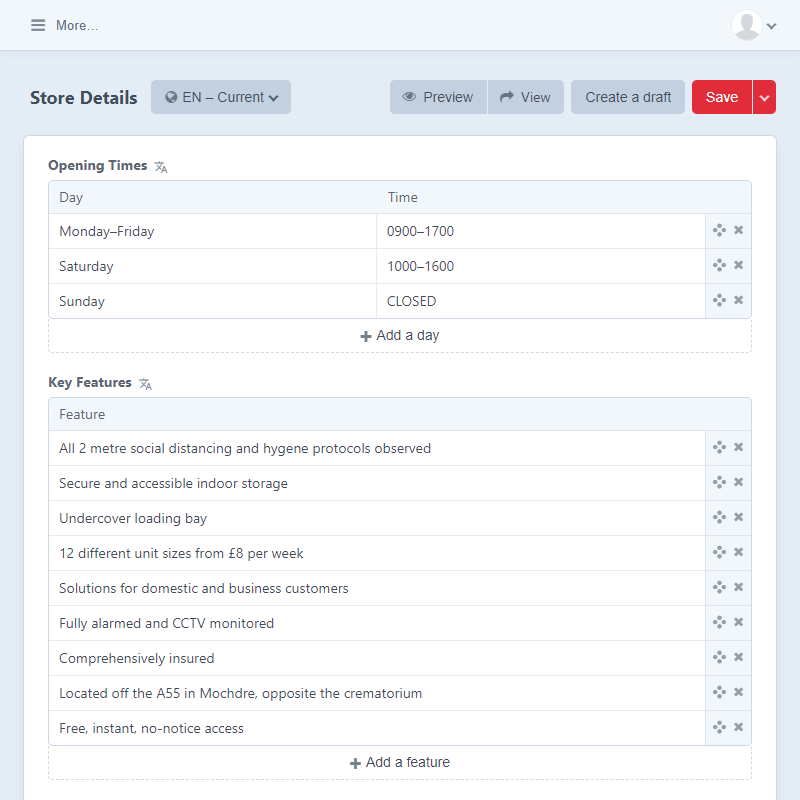Viewport: 800px width, 800px height.
Task: Save the store details
Action: click(722, 97)
